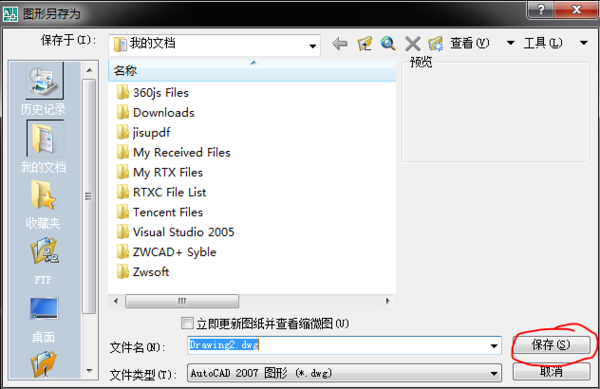Select the Visual Studio 2005 folder
This screenshot has height=389, width=600.
tap(175, 232)
